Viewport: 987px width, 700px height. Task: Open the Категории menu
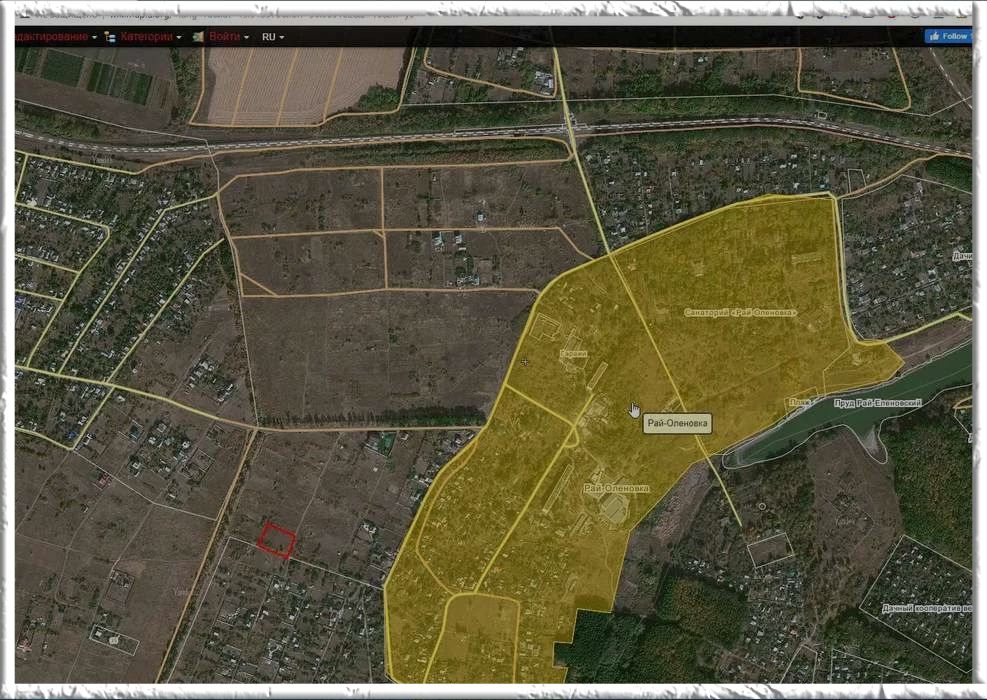click(146, 37)
